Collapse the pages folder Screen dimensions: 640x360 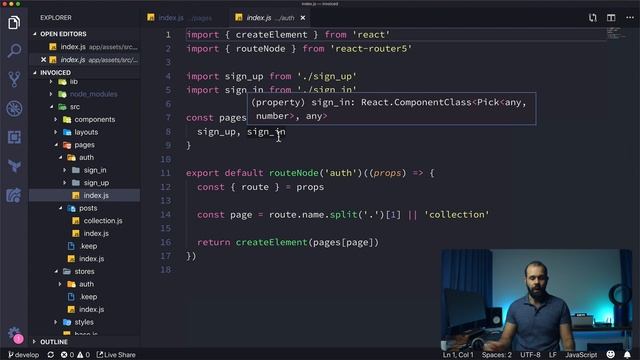(x=84, y=145)
